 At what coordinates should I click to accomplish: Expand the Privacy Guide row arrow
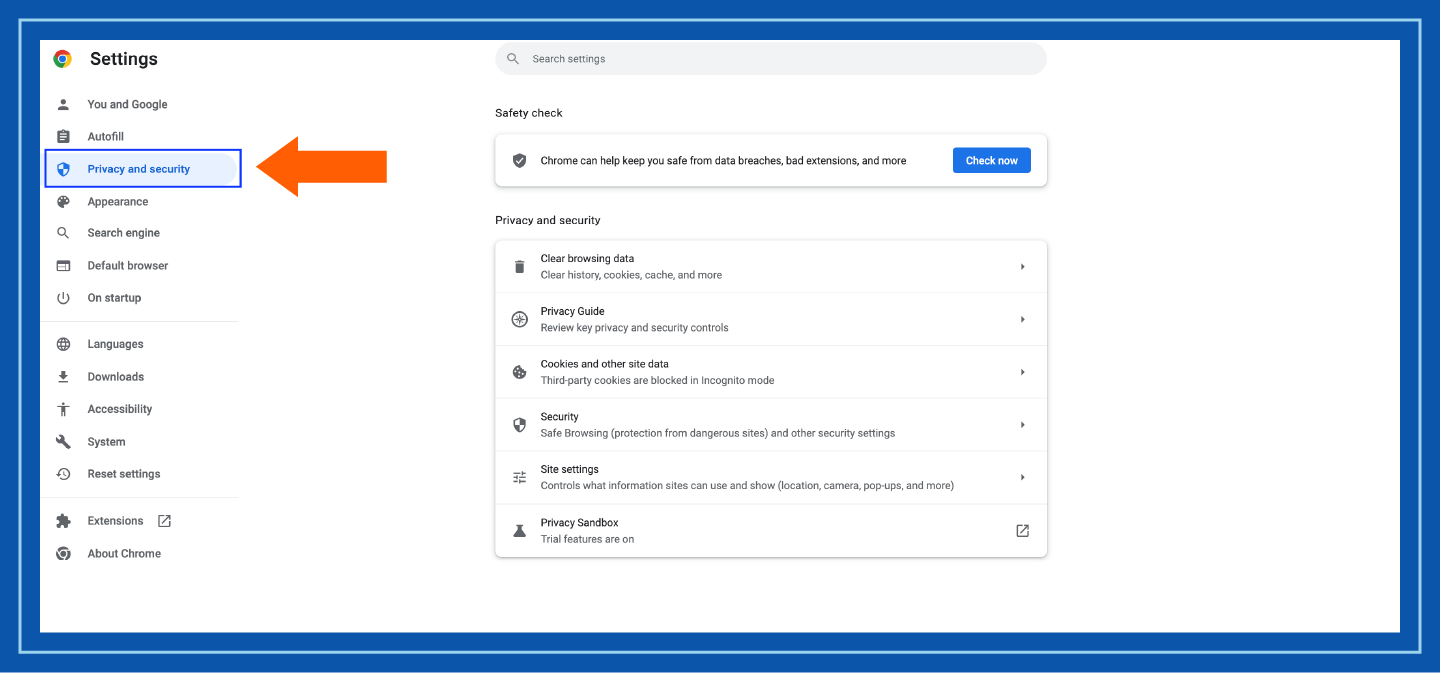tap(1022, 319)
